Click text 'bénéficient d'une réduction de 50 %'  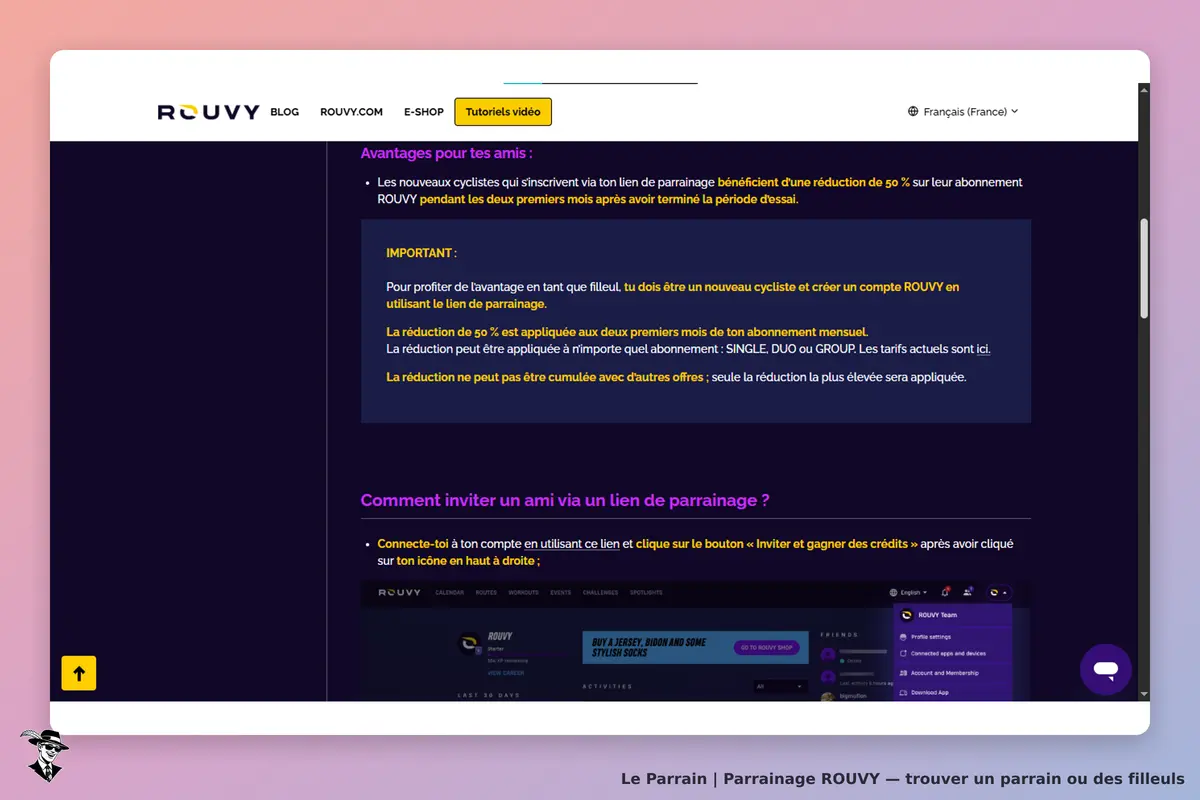pos(814,182)
